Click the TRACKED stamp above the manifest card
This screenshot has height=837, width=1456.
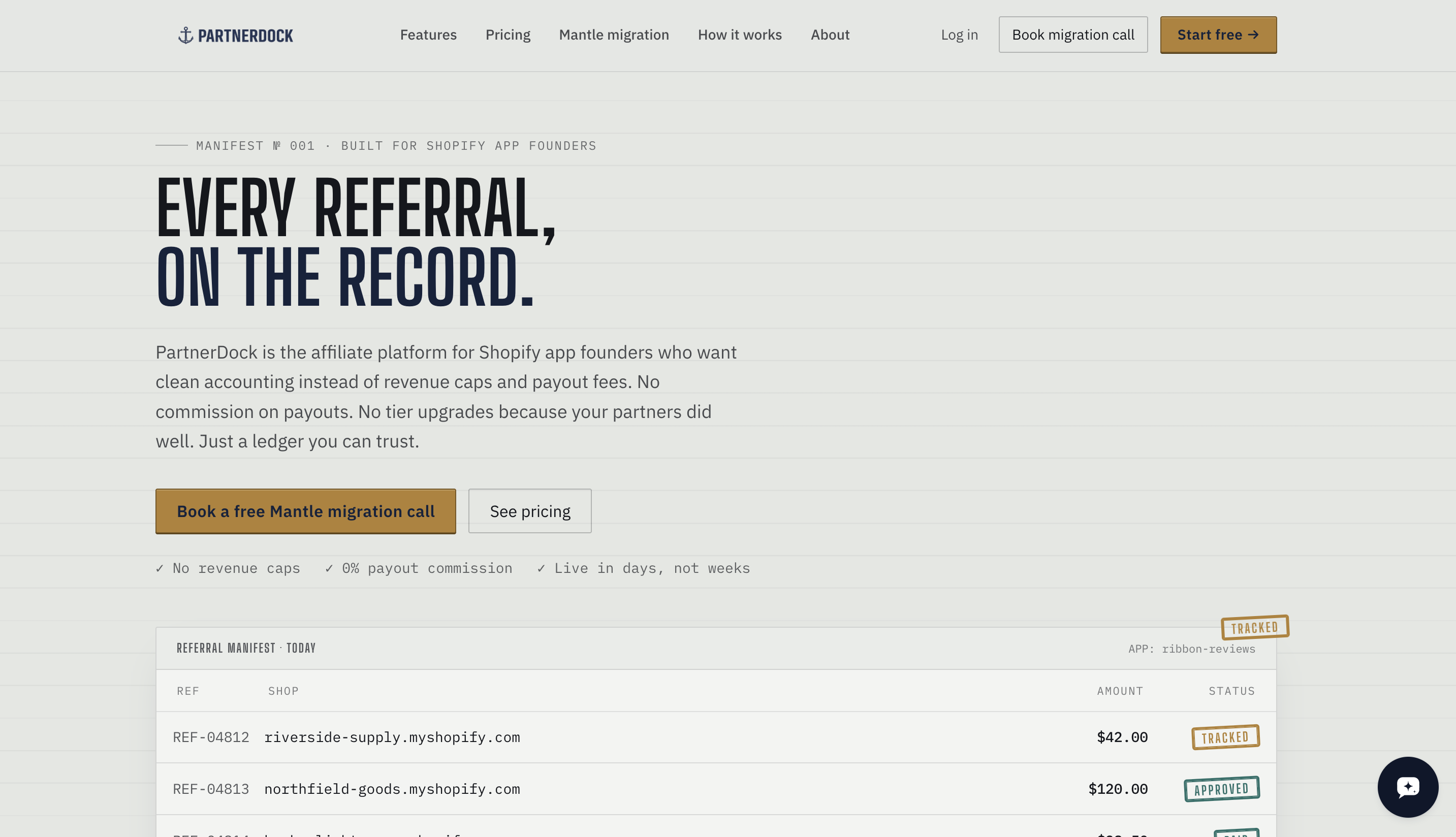(1255, 627)
